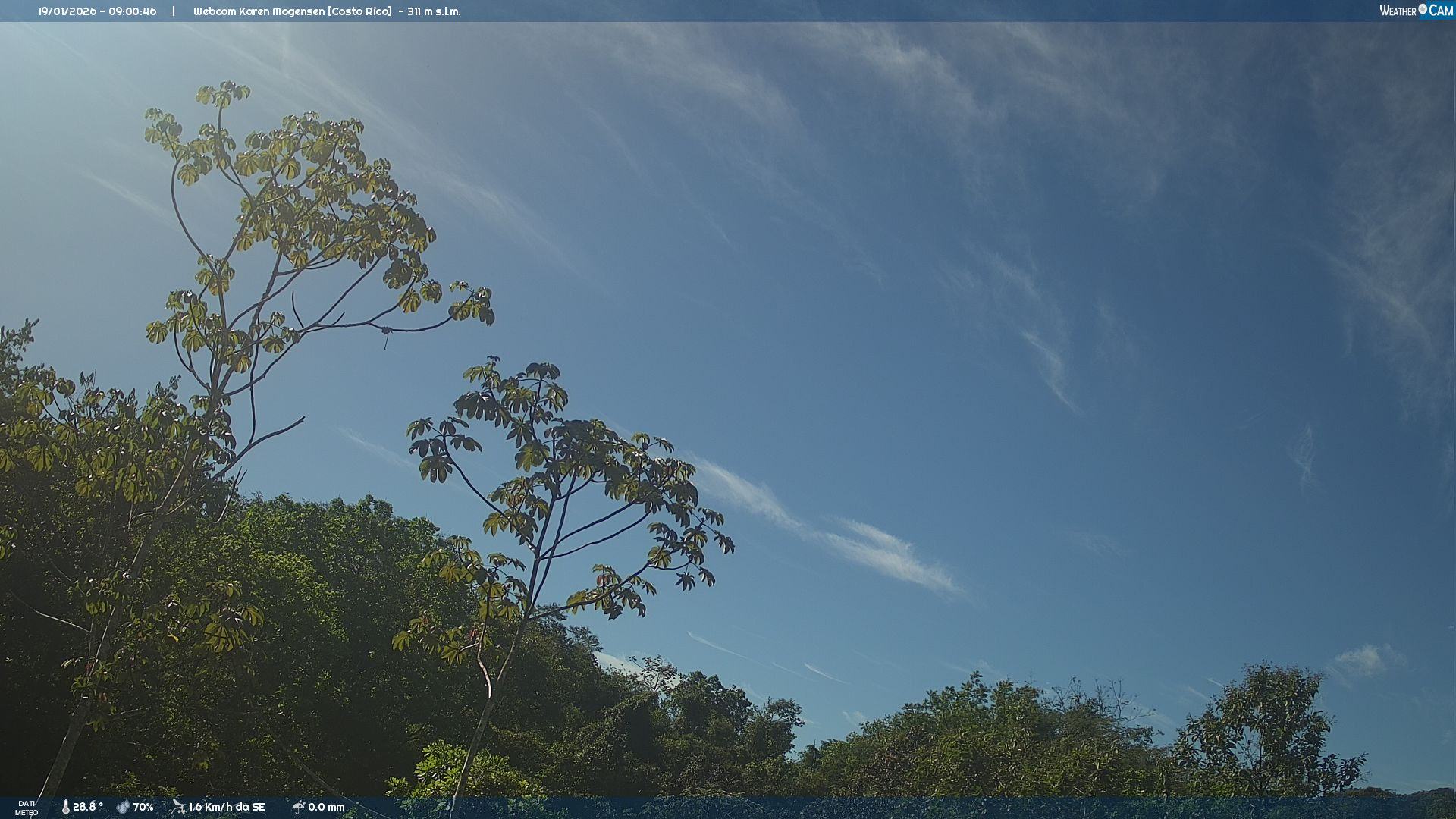Image resolution: width=1456 pixels, height=819 pixels.
Task: Click the thermometer temperature icon
Action: point(65,807)
